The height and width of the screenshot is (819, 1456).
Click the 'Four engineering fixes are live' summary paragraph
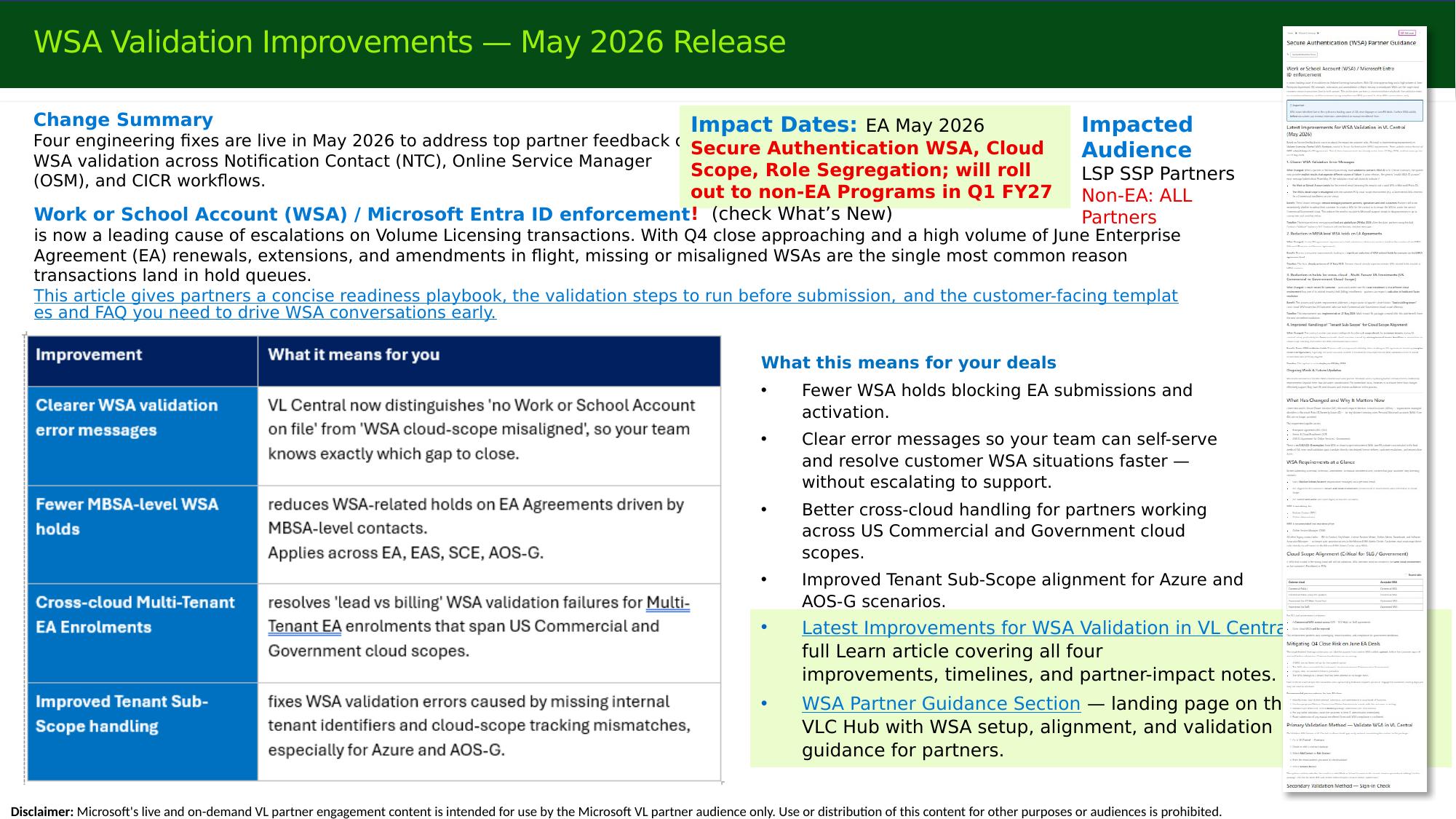coord(357,160)
